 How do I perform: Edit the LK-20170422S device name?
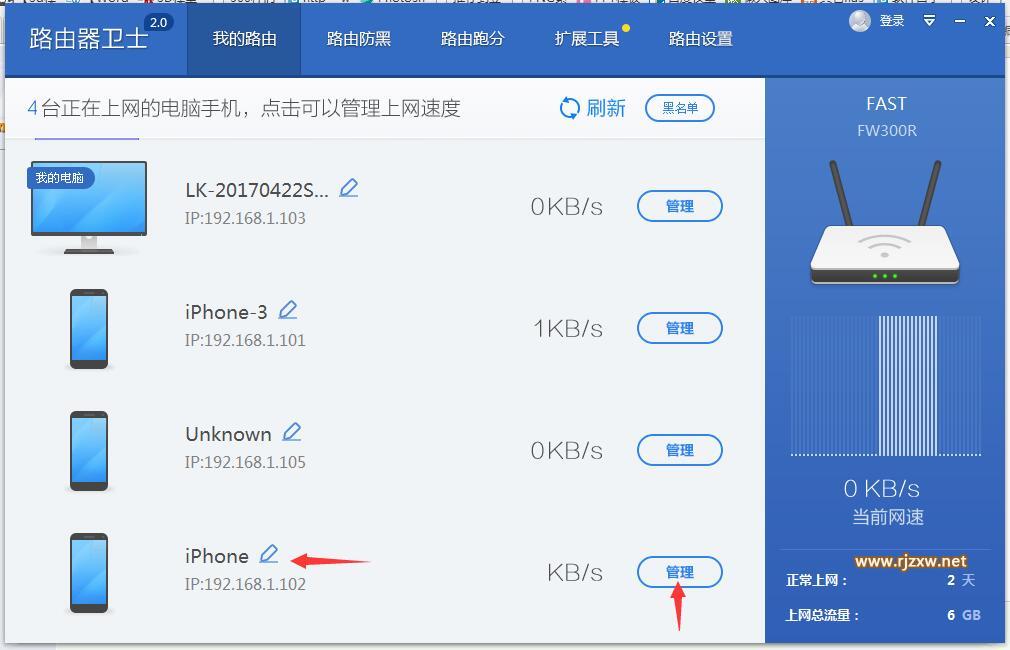pos(348,188)
